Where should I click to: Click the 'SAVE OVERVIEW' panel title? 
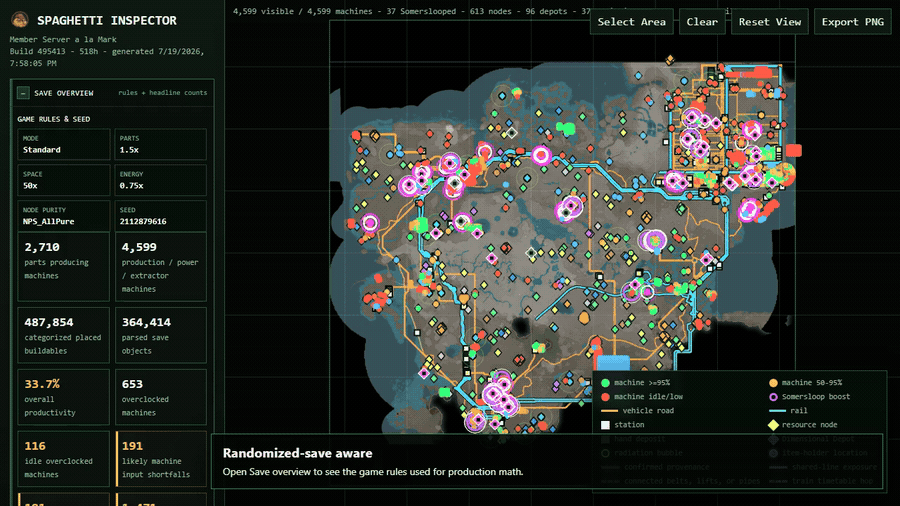coord(64,93)
